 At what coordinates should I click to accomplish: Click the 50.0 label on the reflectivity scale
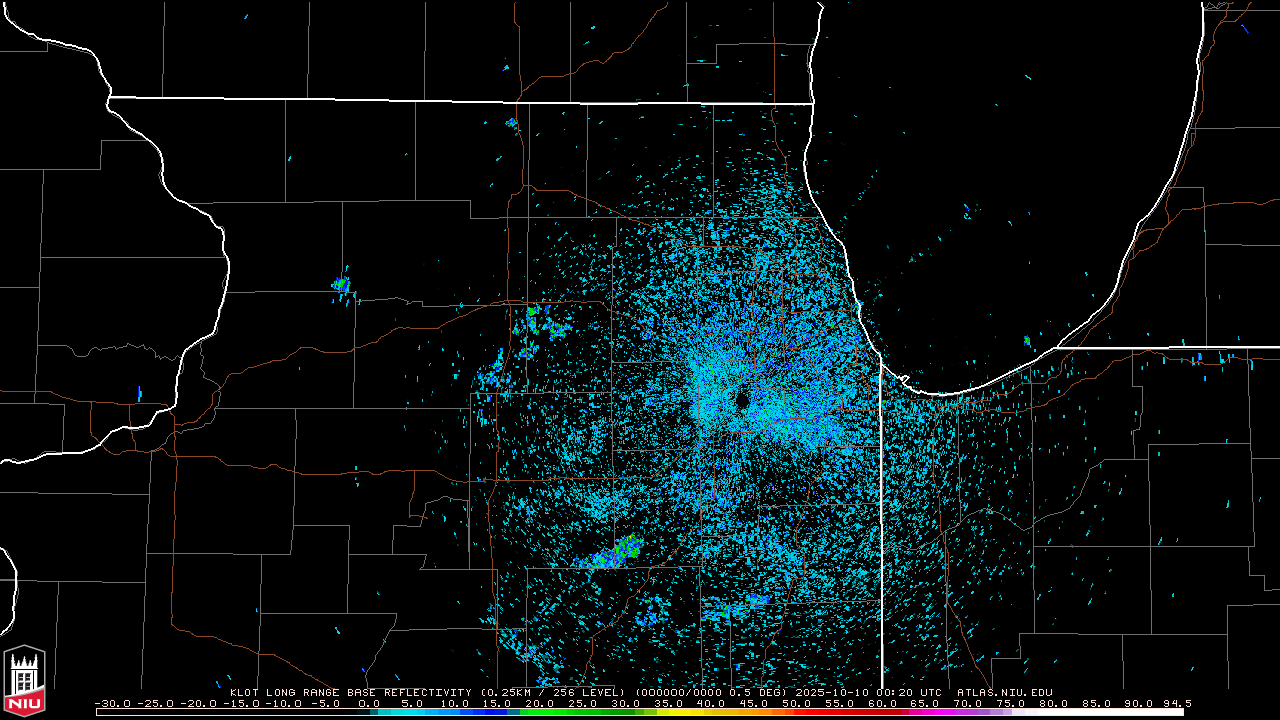click(796, 703)
